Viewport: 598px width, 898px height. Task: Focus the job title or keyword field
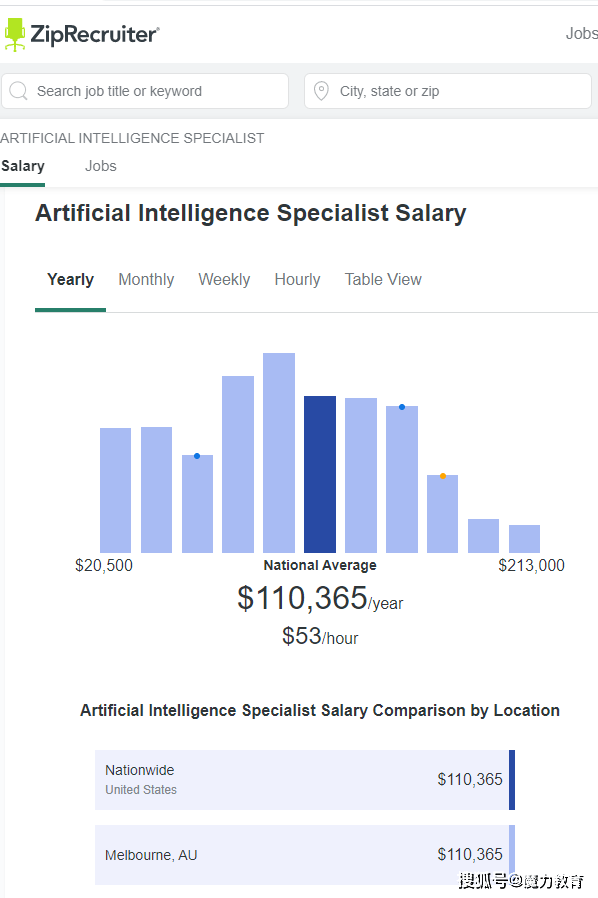coord(145,90)
